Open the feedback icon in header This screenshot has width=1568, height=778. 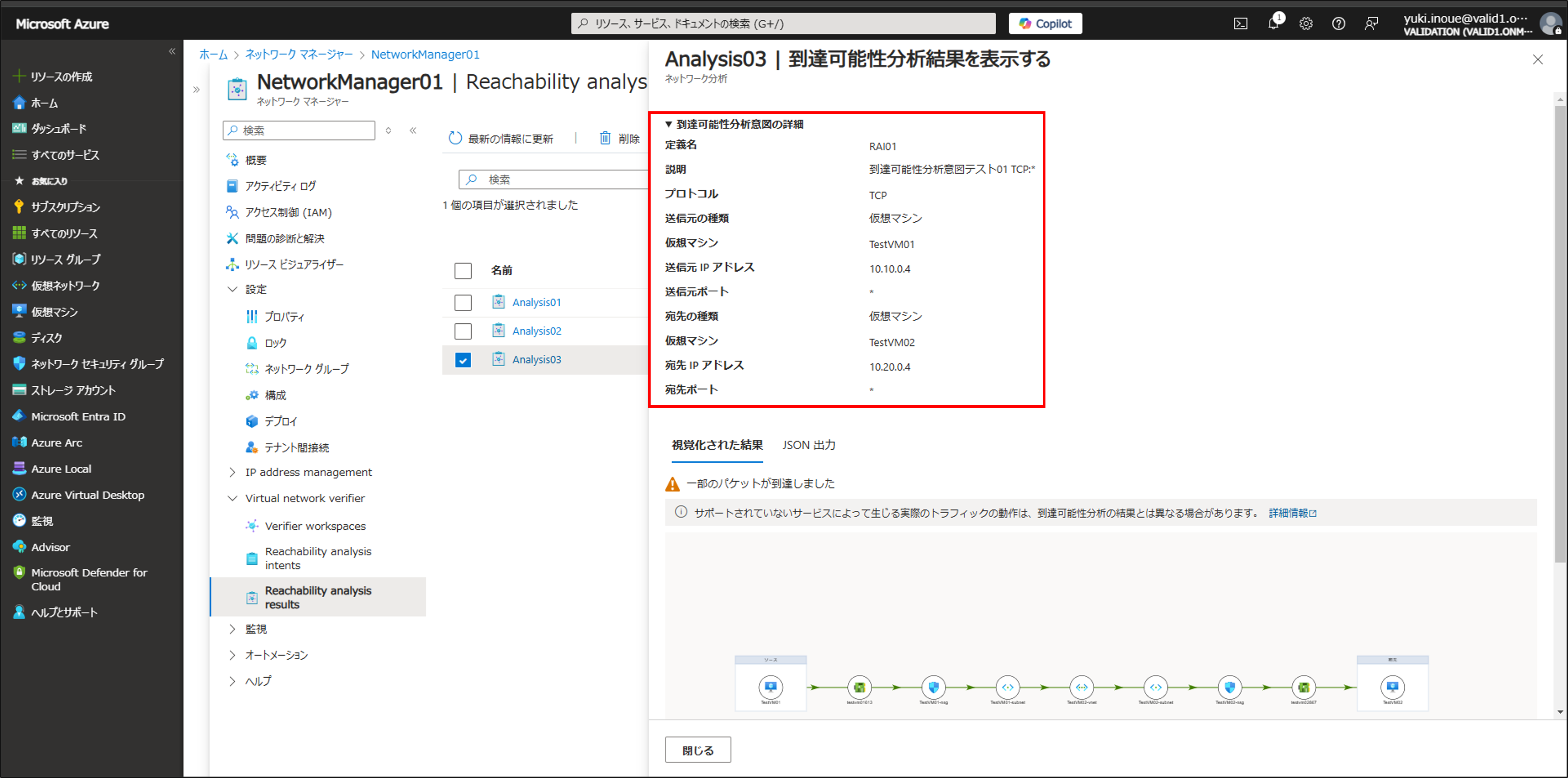coord(1371,24)
